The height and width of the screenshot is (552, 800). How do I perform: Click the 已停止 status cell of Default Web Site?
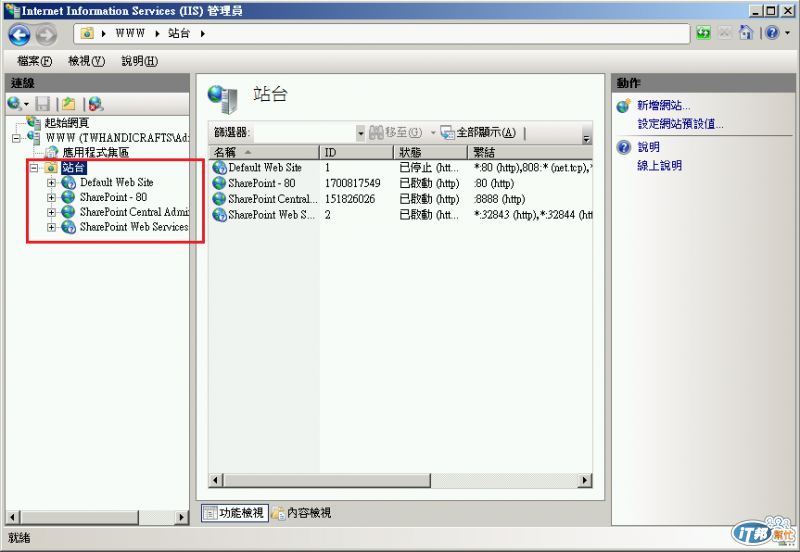click(x=429, y=167)
